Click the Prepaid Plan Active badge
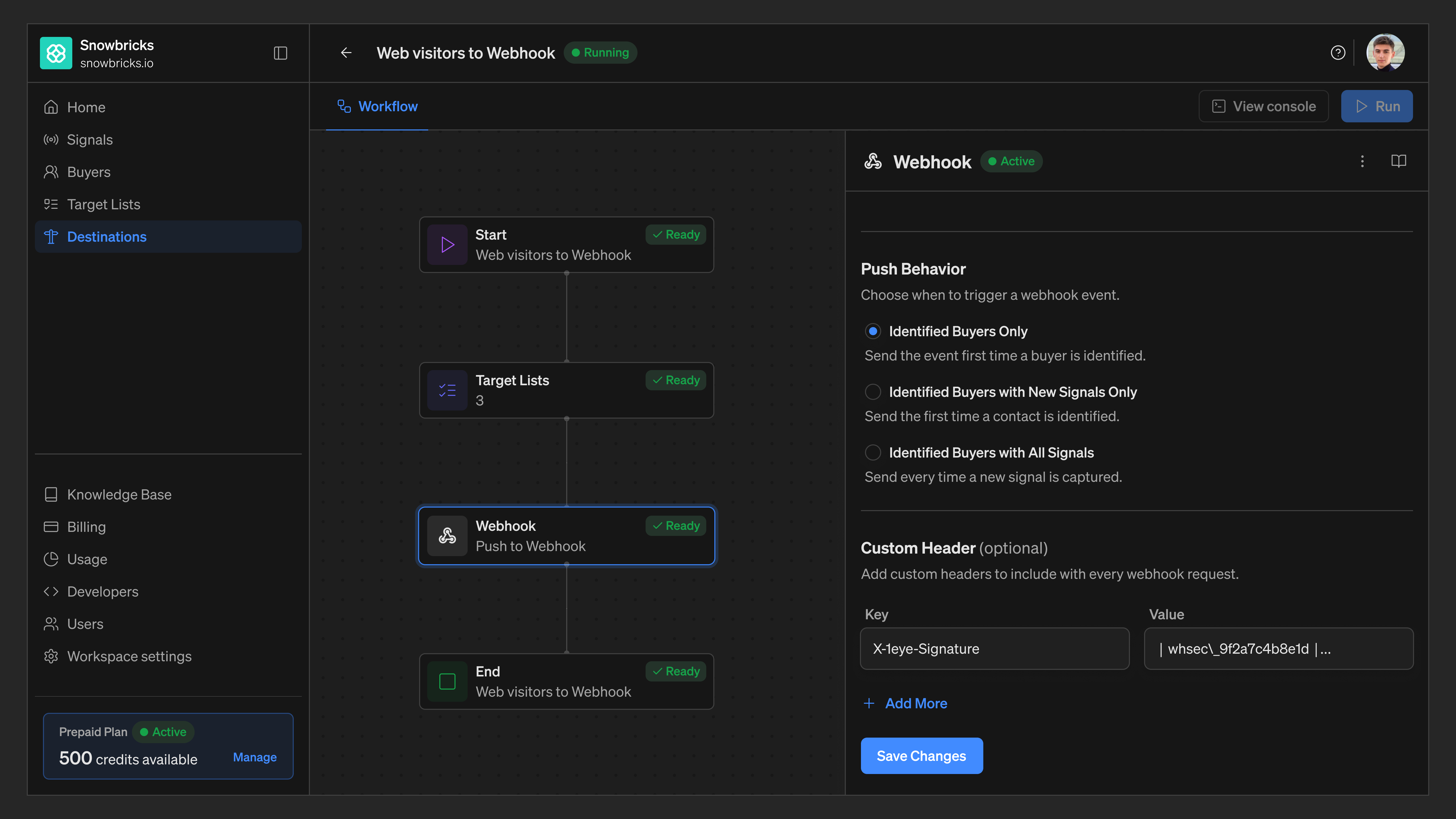 [x=163, y=732]
